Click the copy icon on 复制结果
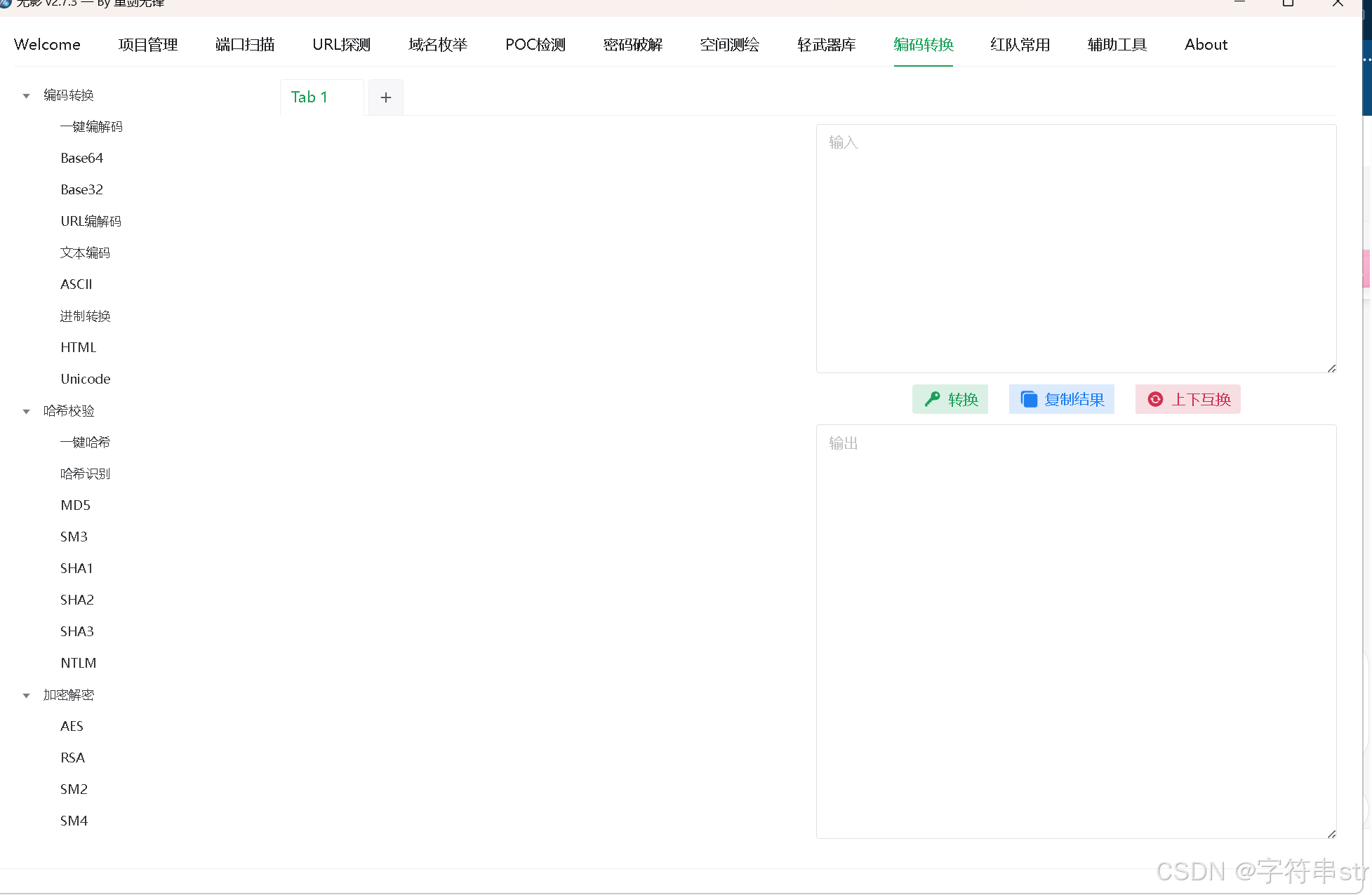Screen dimensions: 1372x895 click(x=1028, y=399)
